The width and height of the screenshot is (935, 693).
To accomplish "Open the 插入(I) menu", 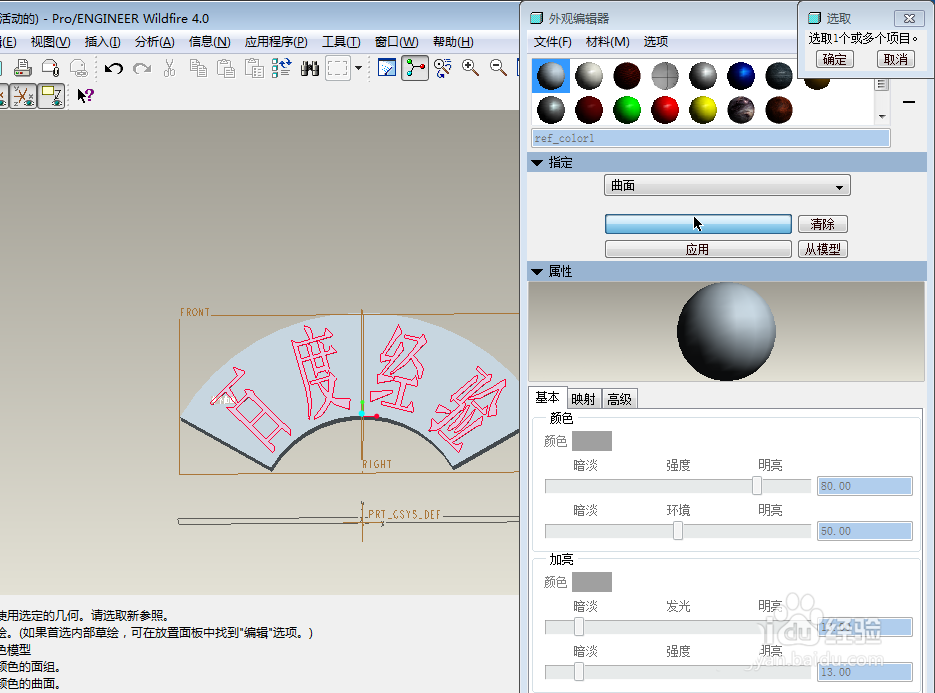I will 103,42.
